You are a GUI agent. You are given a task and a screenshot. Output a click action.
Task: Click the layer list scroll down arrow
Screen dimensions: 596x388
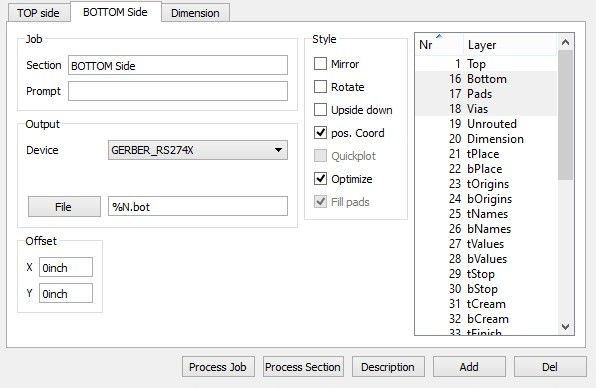point(565,326)
